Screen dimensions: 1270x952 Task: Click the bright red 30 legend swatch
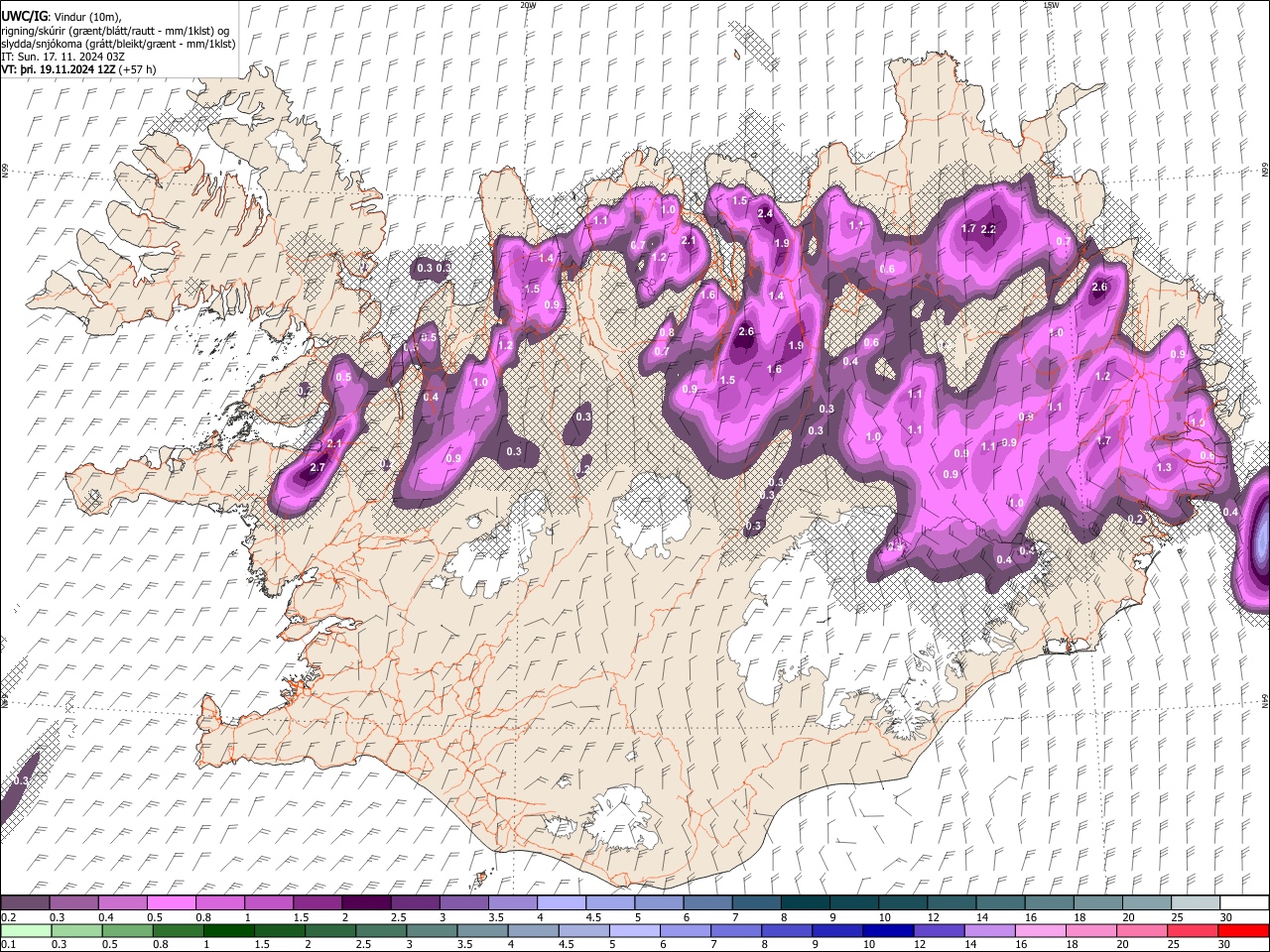tap(1244, 931)
